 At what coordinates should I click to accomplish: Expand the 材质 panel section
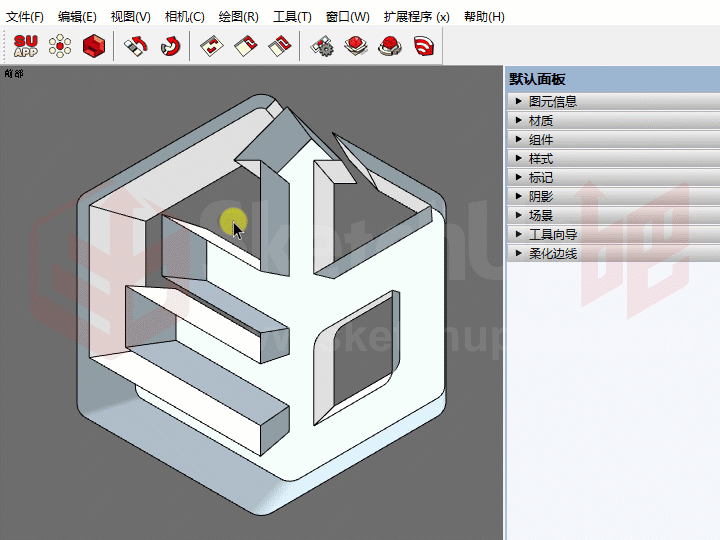pyautogui.click(x=541, y=120)
